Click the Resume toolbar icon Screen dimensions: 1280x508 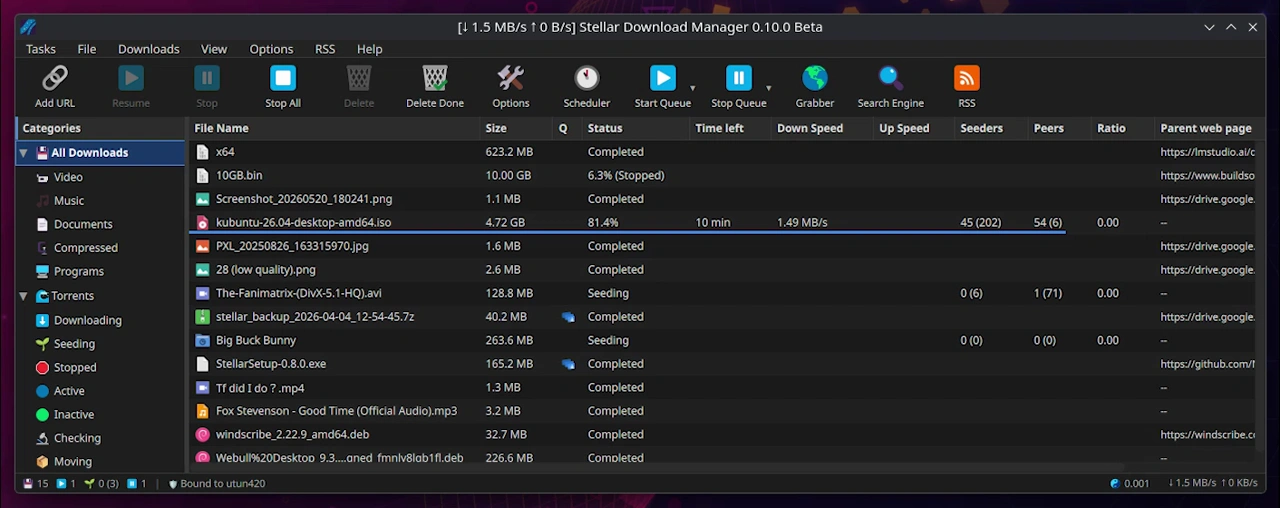pos(131,78)
